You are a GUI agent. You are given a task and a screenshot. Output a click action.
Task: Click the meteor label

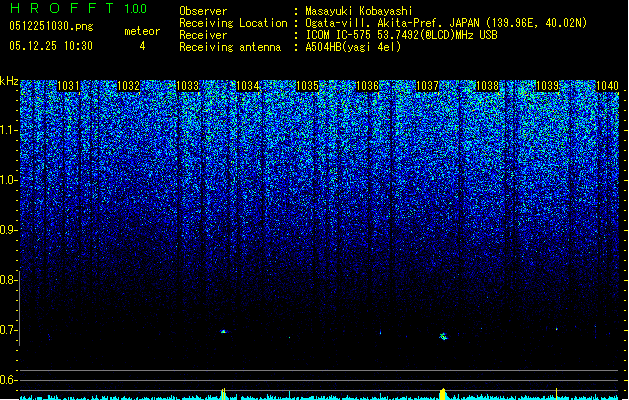142,31
